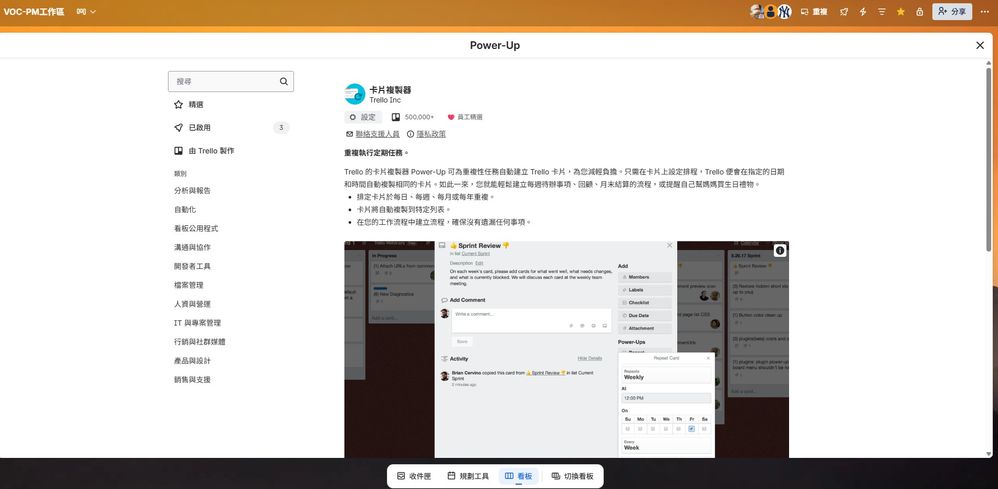Screen dimensions: 998x489
Task: Open the 隱私政策 privacy policy link
Action: (x=431, y=134)
